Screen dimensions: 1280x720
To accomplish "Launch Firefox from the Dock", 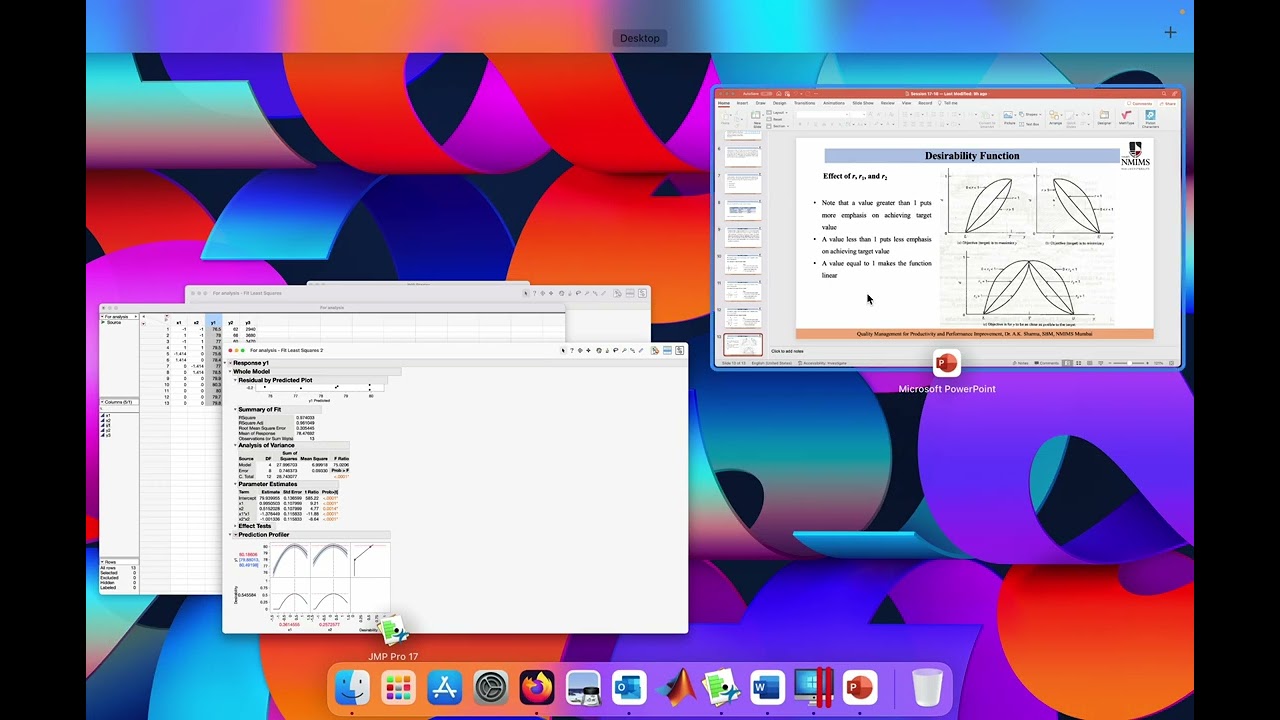I will (x=537, y=688).
